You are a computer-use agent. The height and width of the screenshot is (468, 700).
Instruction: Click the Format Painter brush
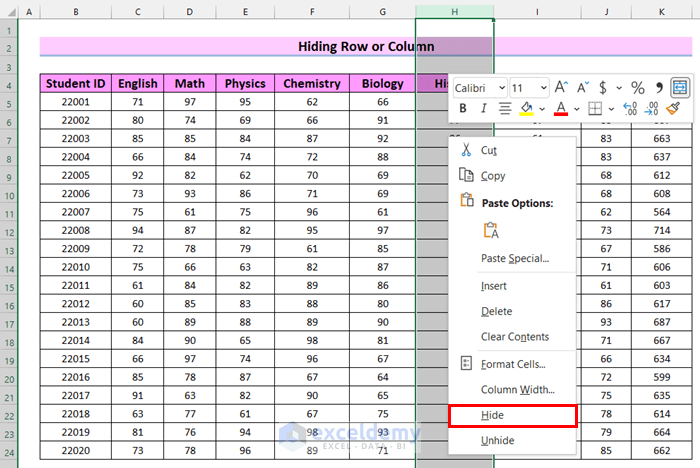tap(672, 109)
